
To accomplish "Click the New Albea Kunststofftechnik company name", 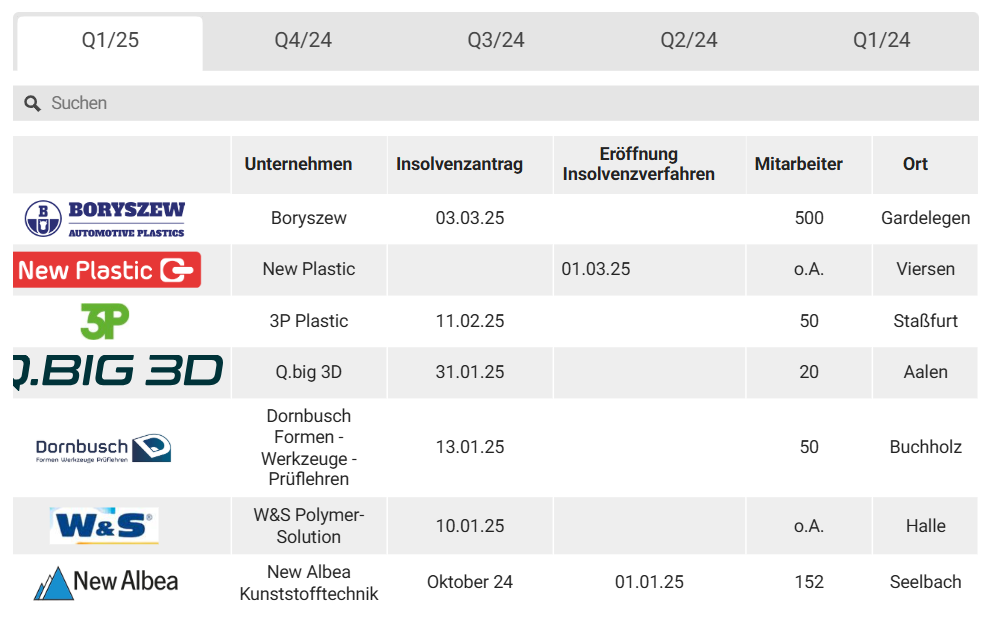I will point(309,583).
